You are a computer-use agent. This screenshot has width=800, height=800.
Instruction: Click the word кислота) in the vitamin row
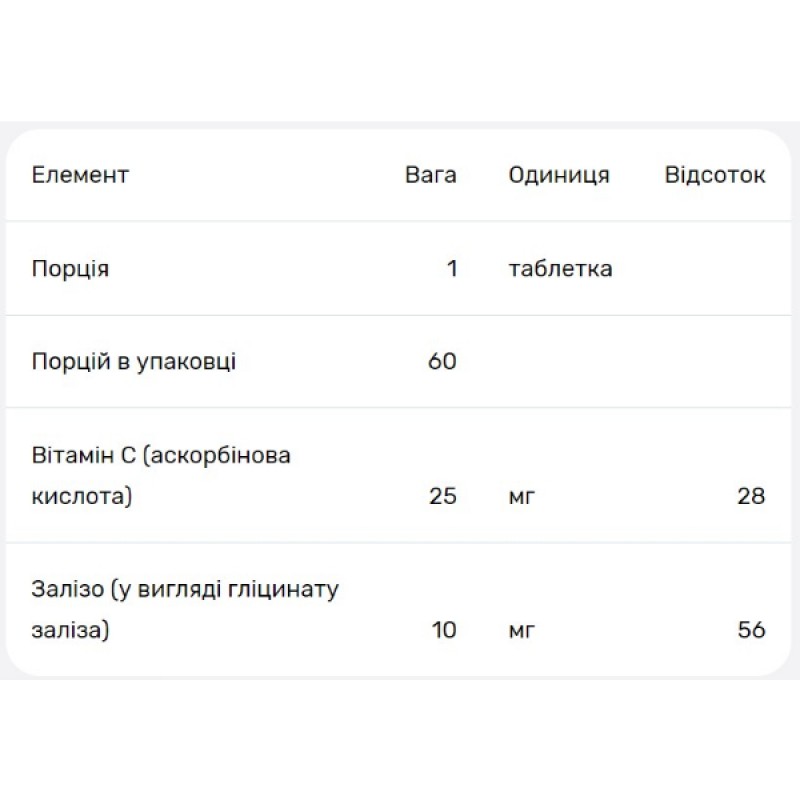pos(82,496)
